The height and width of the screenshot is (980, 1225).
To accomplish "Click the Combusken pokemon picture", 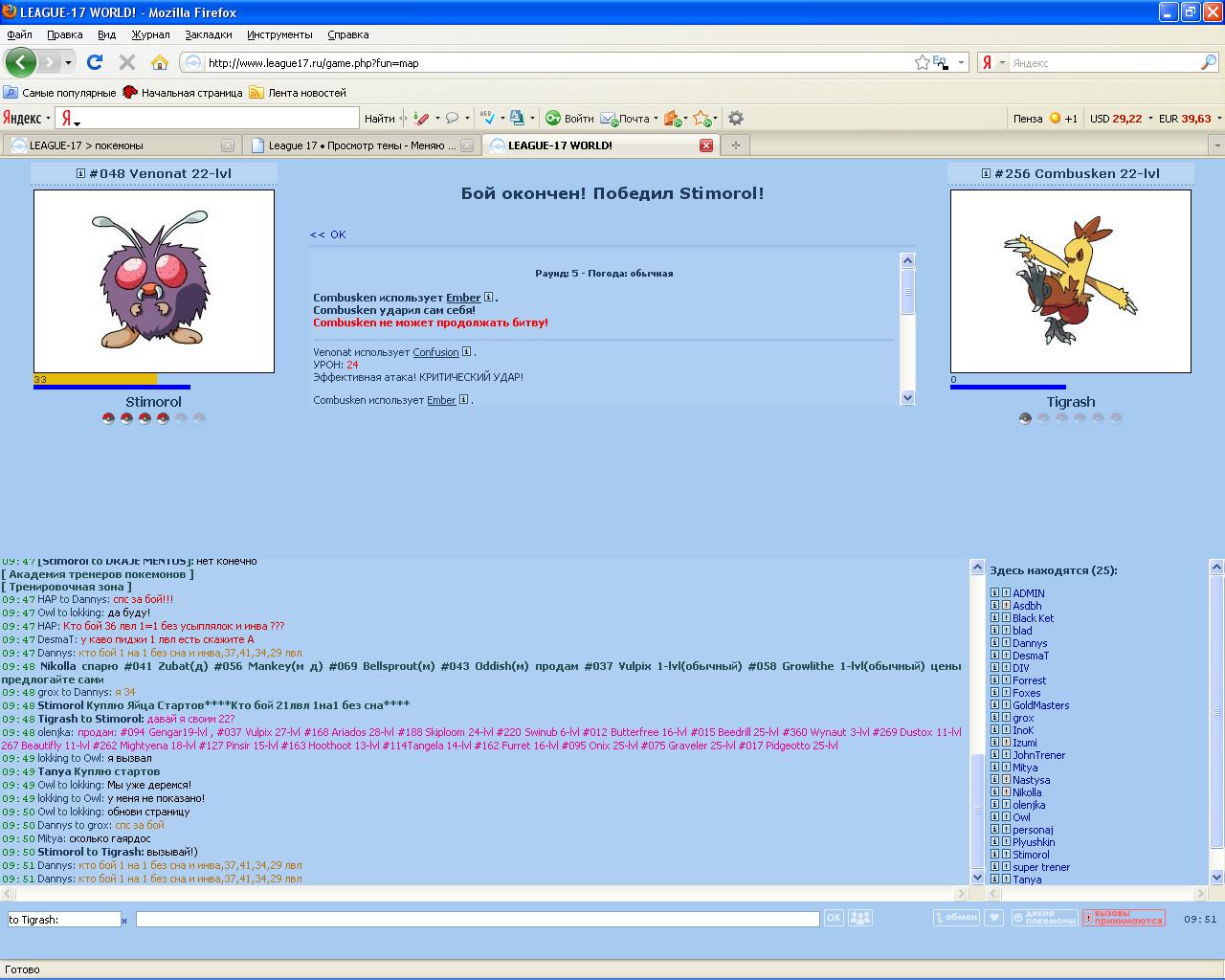I will pyautogui.click(x=1070, y=281).
